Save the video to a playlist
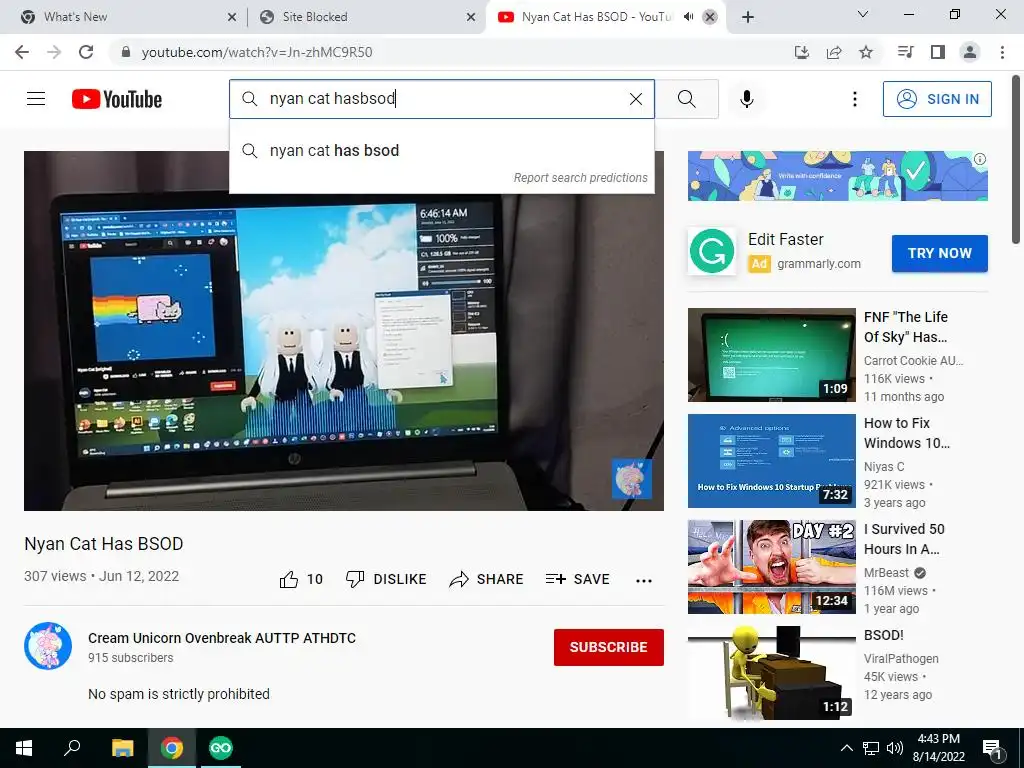Viewport: 1024px width, 768px height. (x=577, y=579)
